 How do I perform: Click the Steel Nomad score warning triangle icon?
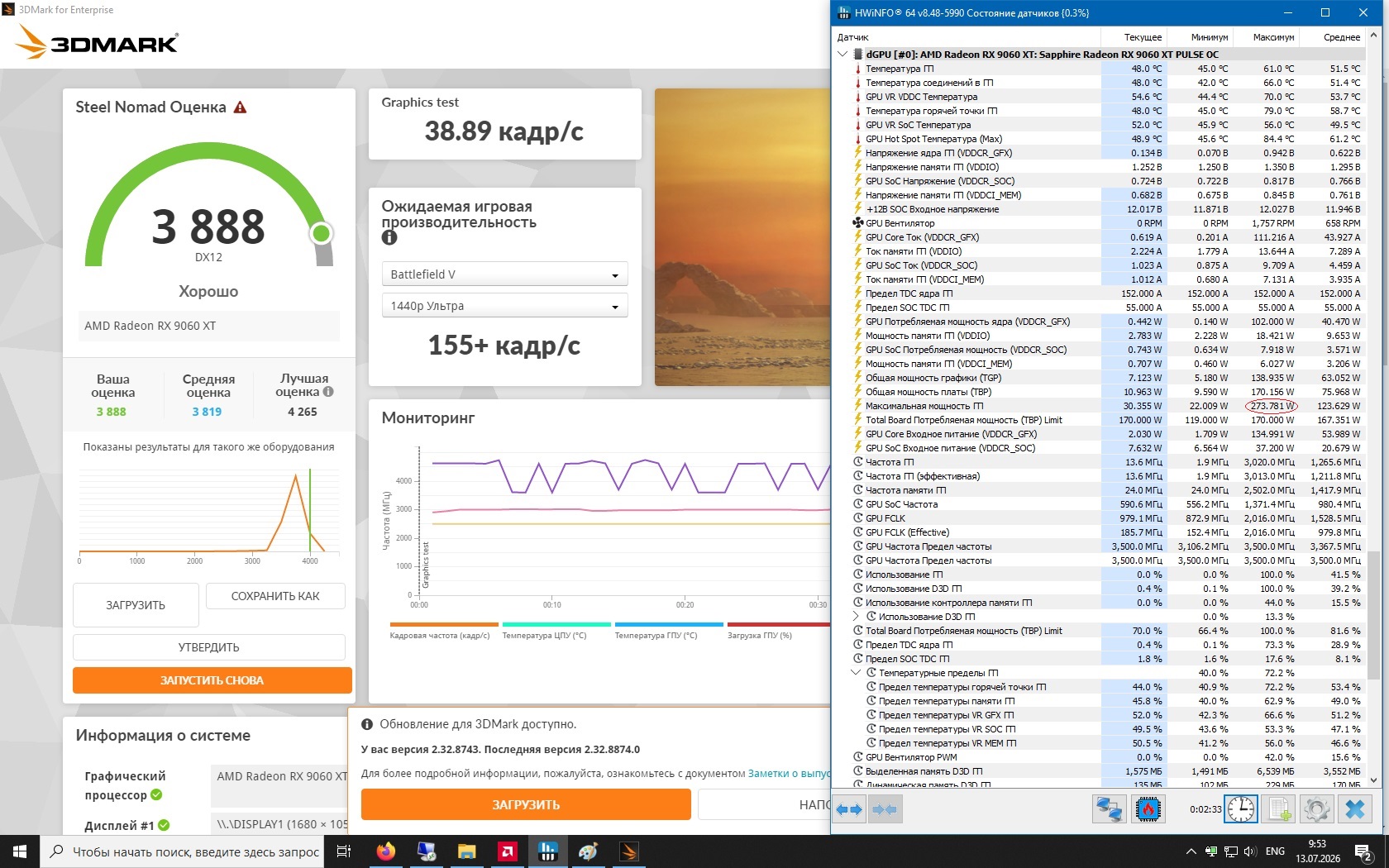[240, 107]
